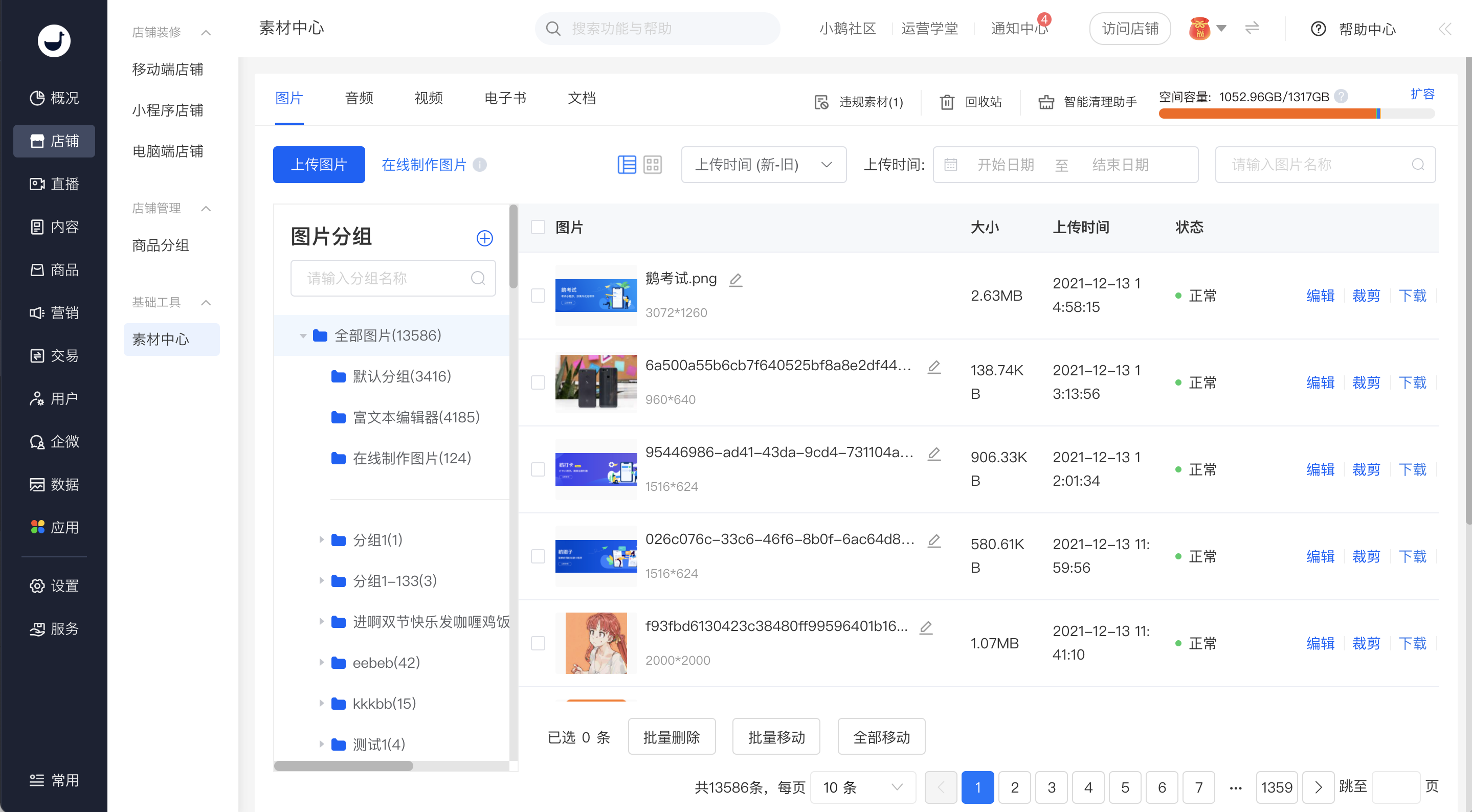Tick the checkbox for 鹅考试.png
Viewport: 1472px width, 812px height.
pyautogui.click(x=538, y=296)
